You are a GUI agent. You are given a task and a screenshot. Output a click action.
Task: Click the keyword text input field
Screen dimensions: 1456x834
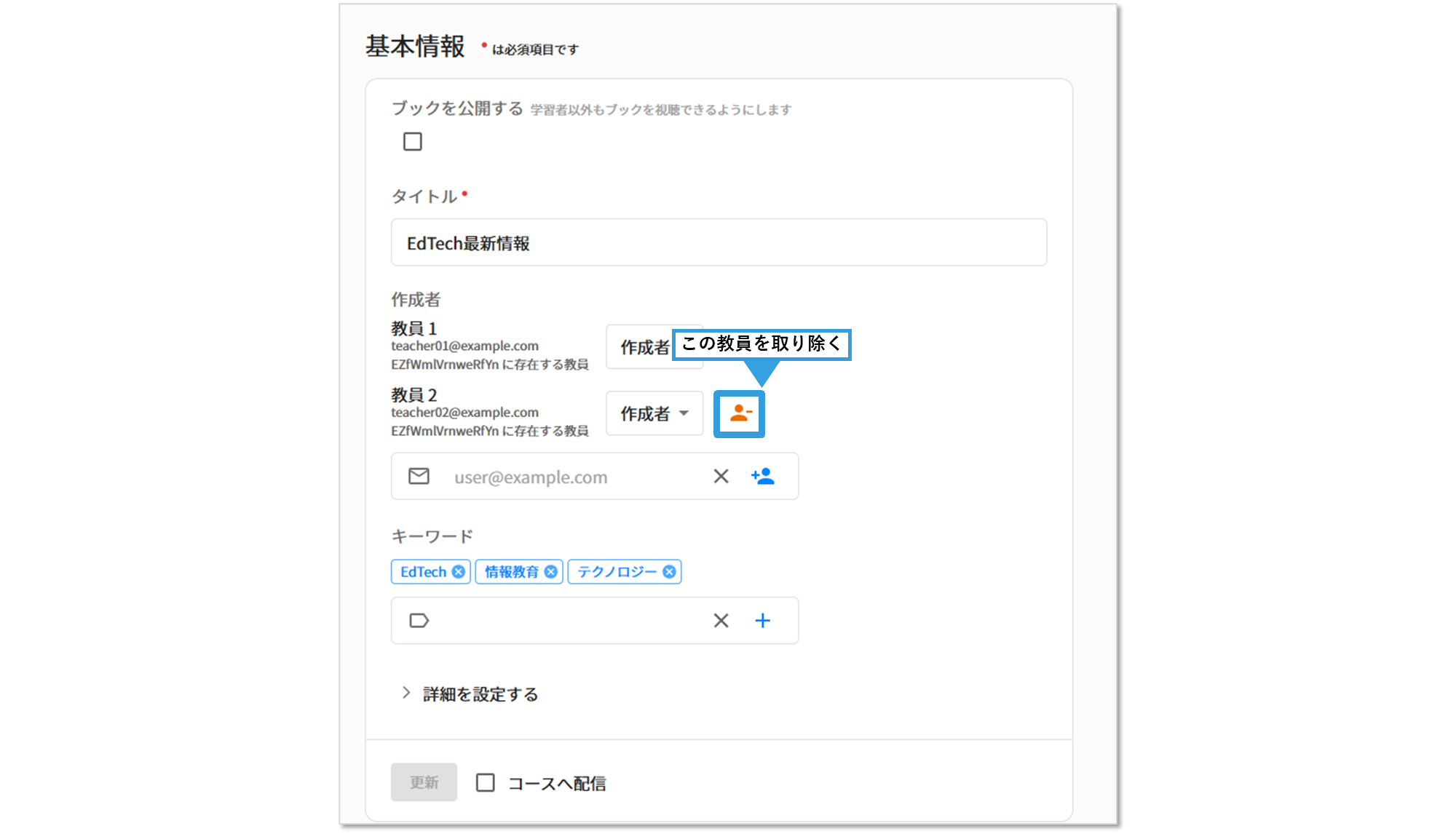click(568, 620)
